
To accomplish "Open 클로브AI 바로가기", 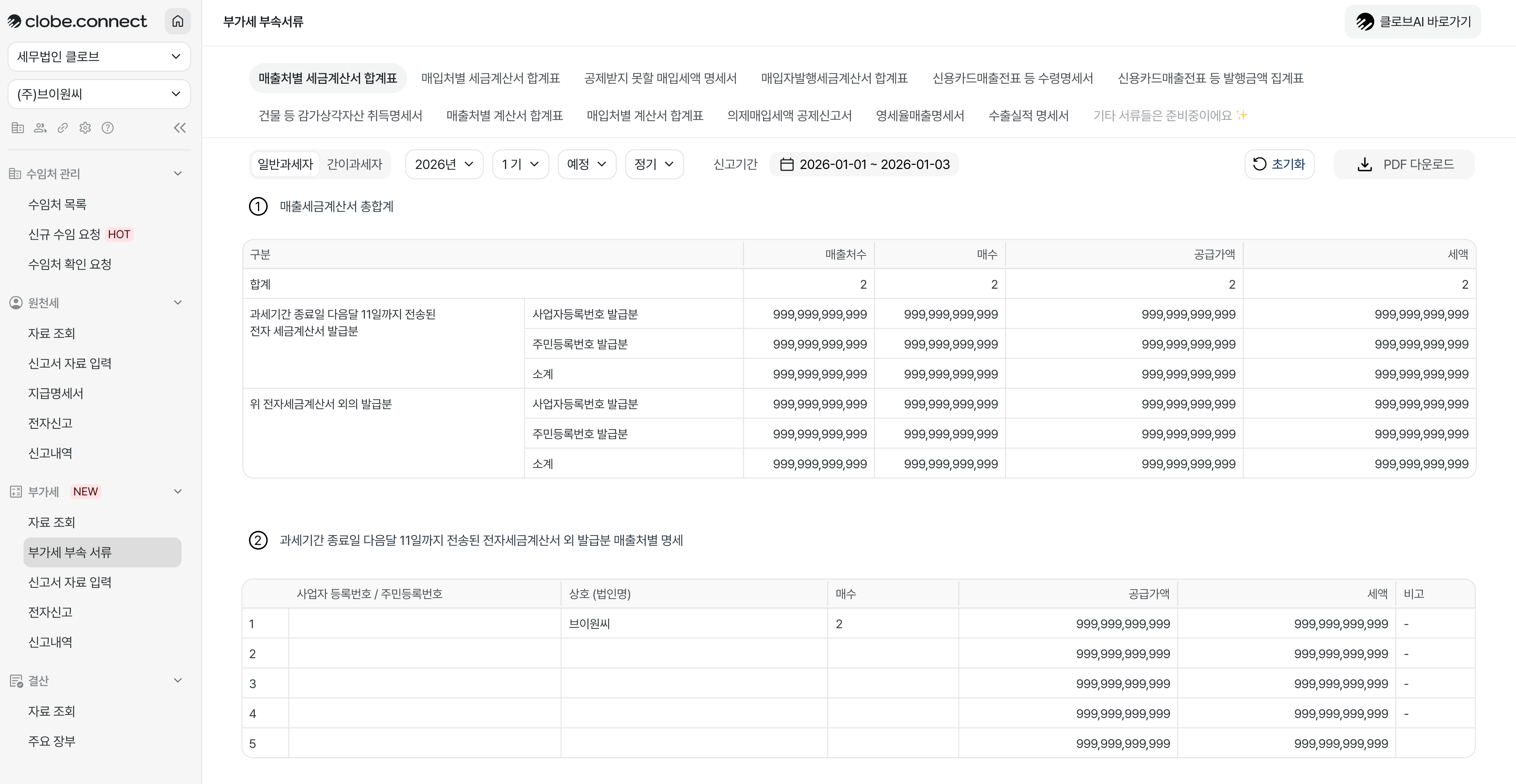I will click(1412, 22).
